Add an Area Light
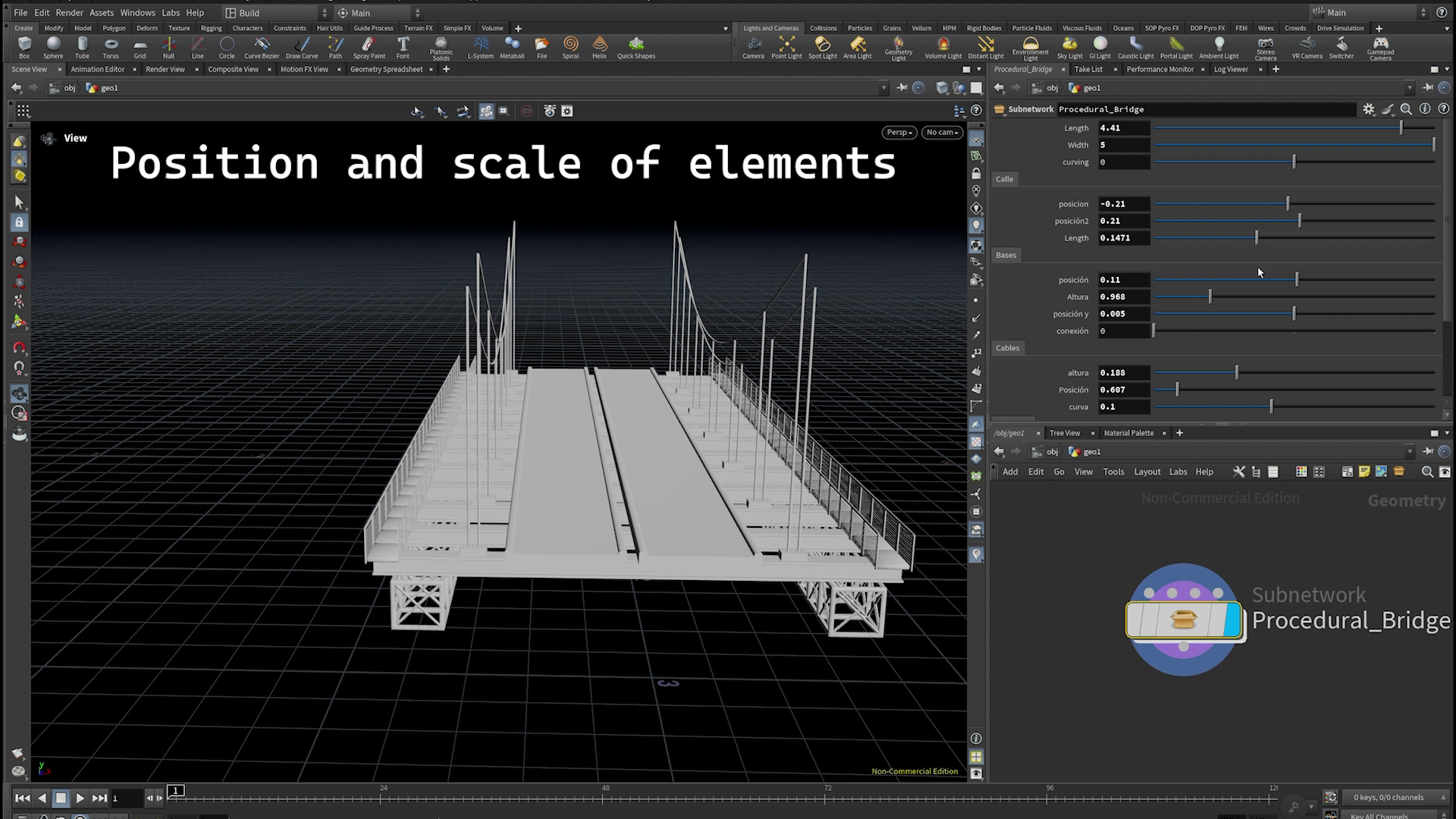Screen dimensions: 1456x819 click(x=857, y=47)
